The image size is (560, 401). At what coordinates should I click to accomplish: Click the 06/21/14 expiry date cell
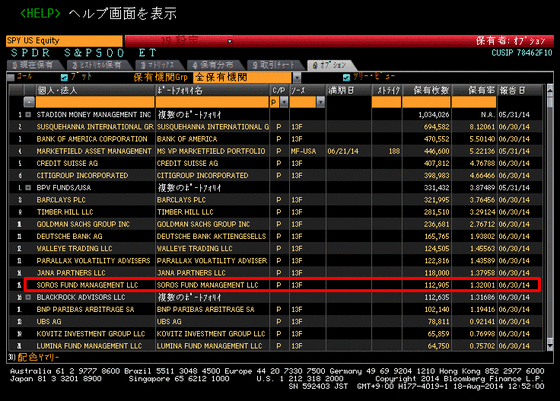pyautogui.click(x=343, y=151)
